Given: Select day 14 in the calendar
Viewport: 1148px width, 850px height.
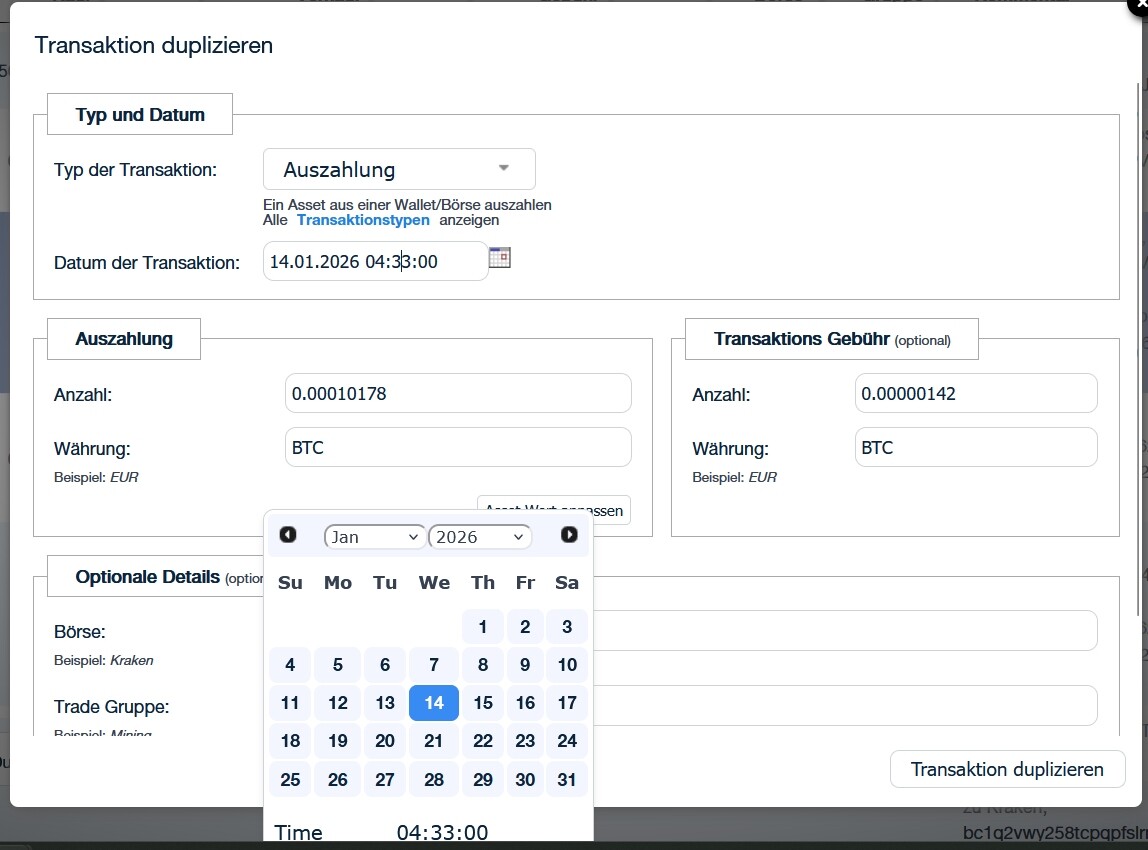Looking at the screenshot, I should 434,703.
